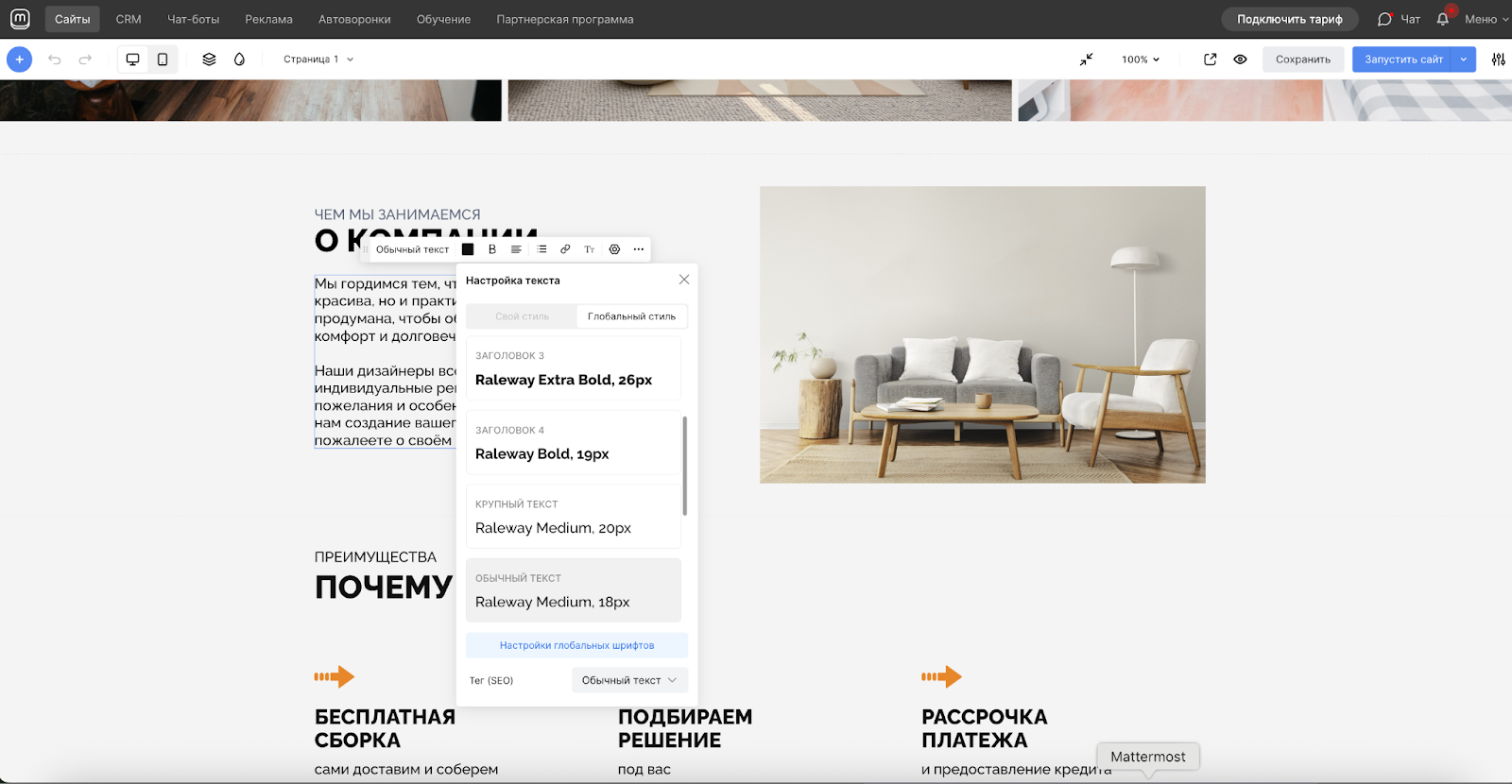Open more options ellipsis in text toolbar
This screenshot has width=1512, height=784.
click(x=639, y=249)
